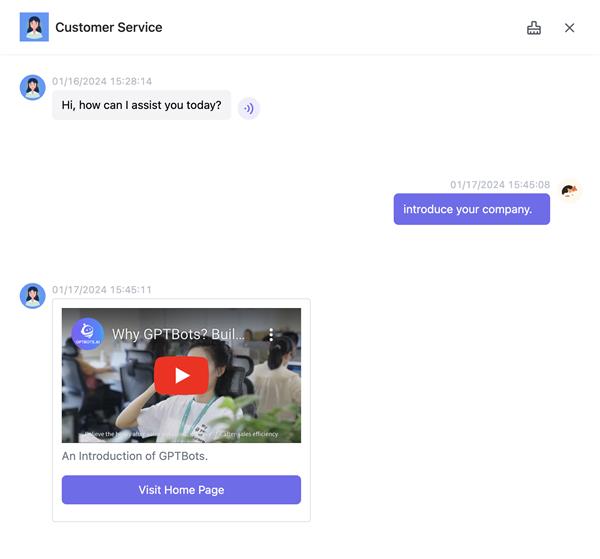Click the Visit Home Page button
The width and height of the screenshot is (600, 559).
click(x=181, y=490)
